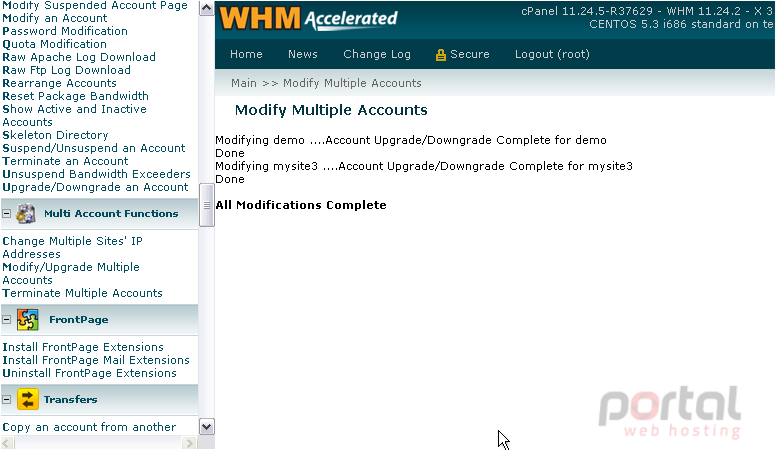The width and height of the screenshot is (776, 450).
Task: Open the Home menu item
Action: click(246, 54)
